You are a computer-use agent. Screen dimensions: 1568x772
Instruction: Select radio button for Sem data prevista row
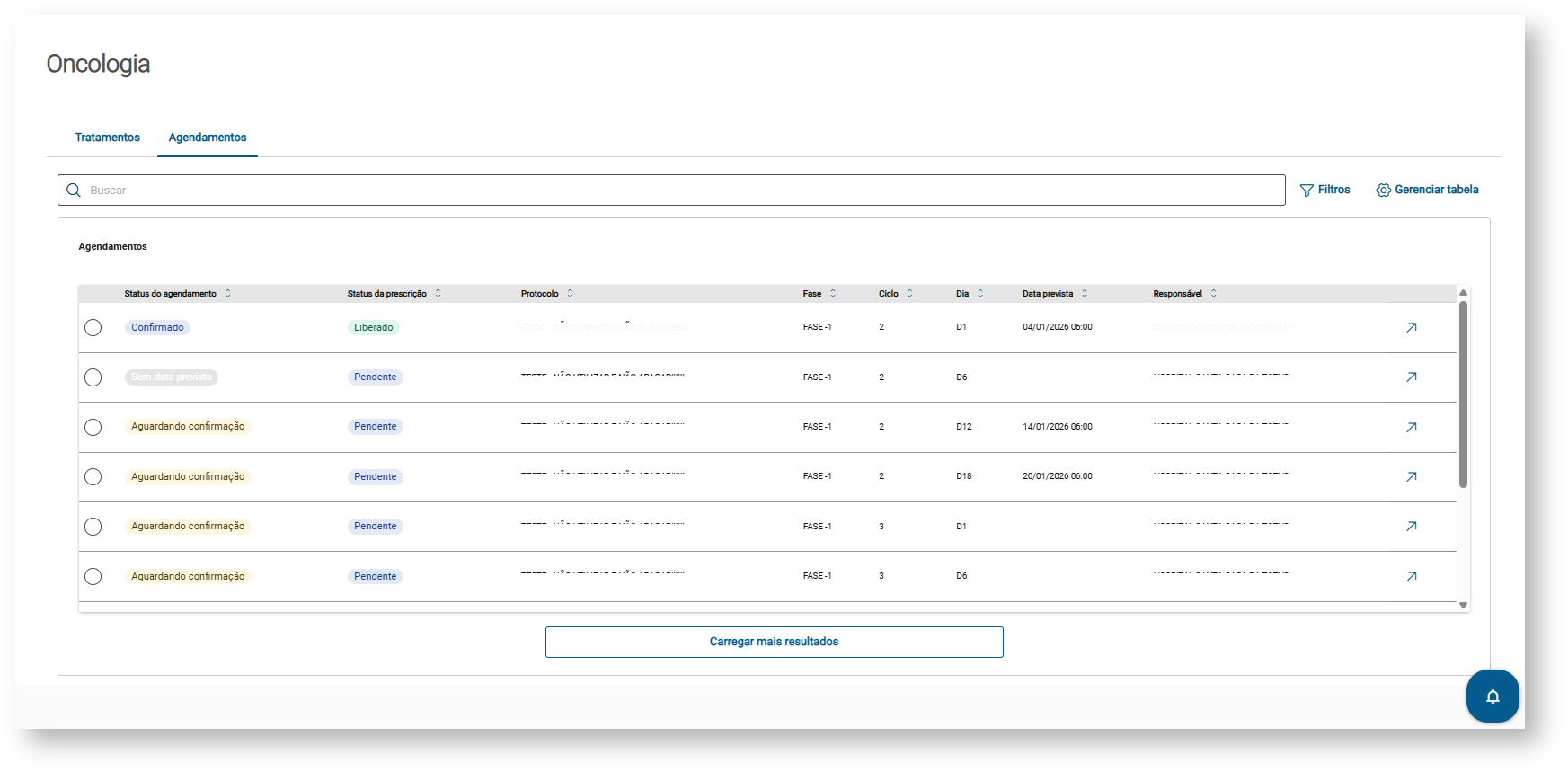(x=93, y=377)
